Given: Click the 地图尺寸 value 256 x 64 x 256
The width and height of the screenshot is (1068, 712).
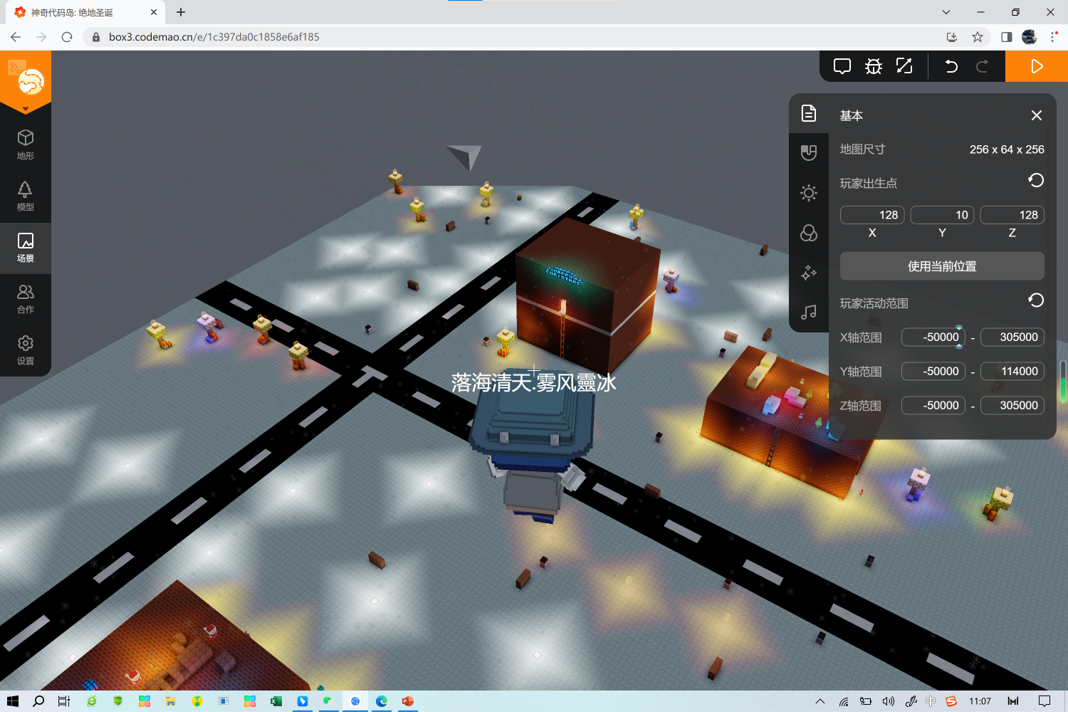Looking at the screenshot, I should (1007, 149).
